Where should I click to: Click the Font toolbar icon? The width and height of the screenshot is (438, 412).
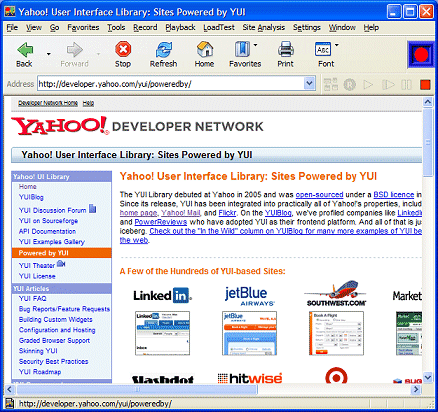click(323, 49)
